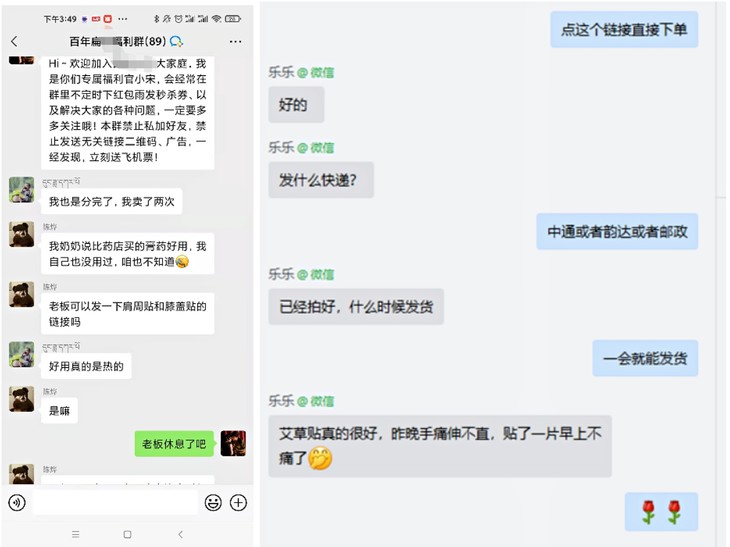Click the 已经拍好，什么时候发货 message

(x=356, y=306)
